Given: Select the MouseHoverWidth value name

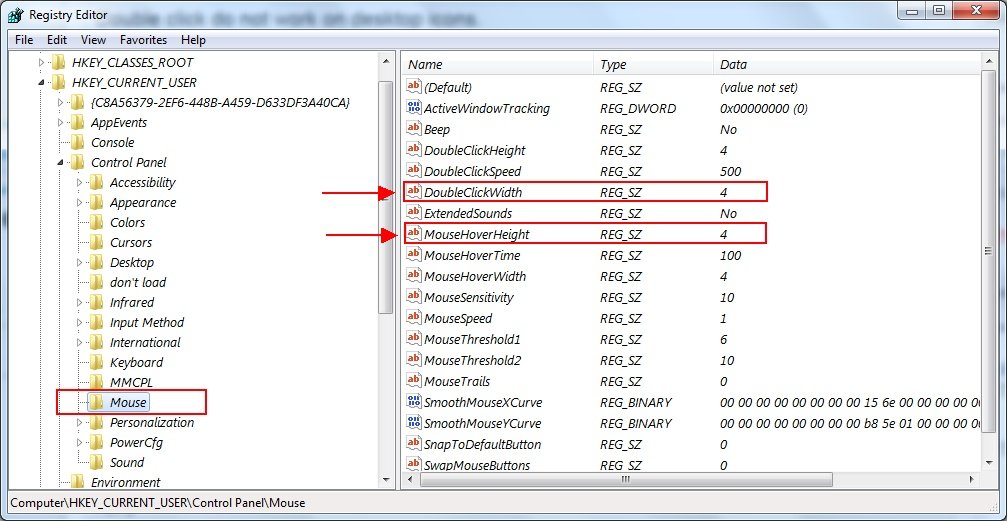Looking at the screenshot, I should (475, 276).
